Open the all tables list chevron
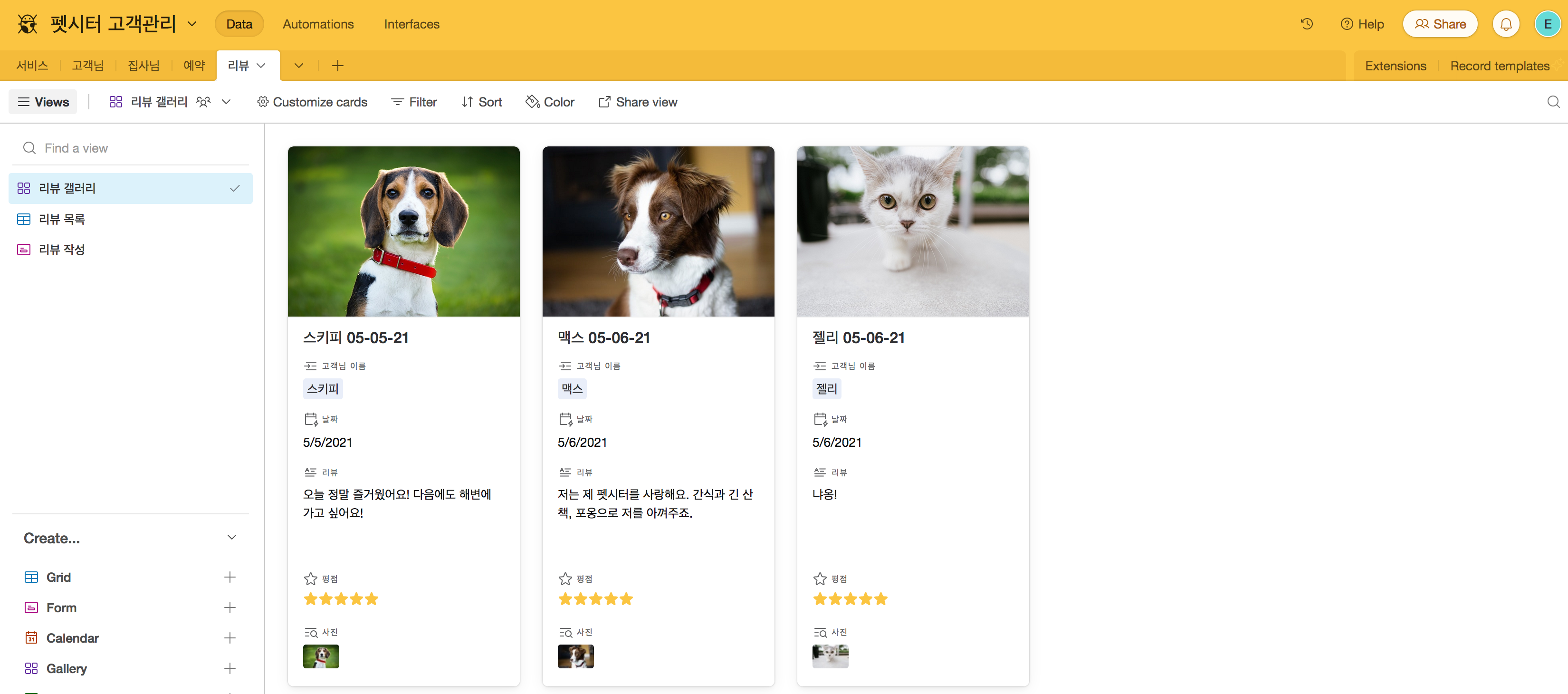The width and height of the screenshot is (1568, 694). (x=298, y=66)
